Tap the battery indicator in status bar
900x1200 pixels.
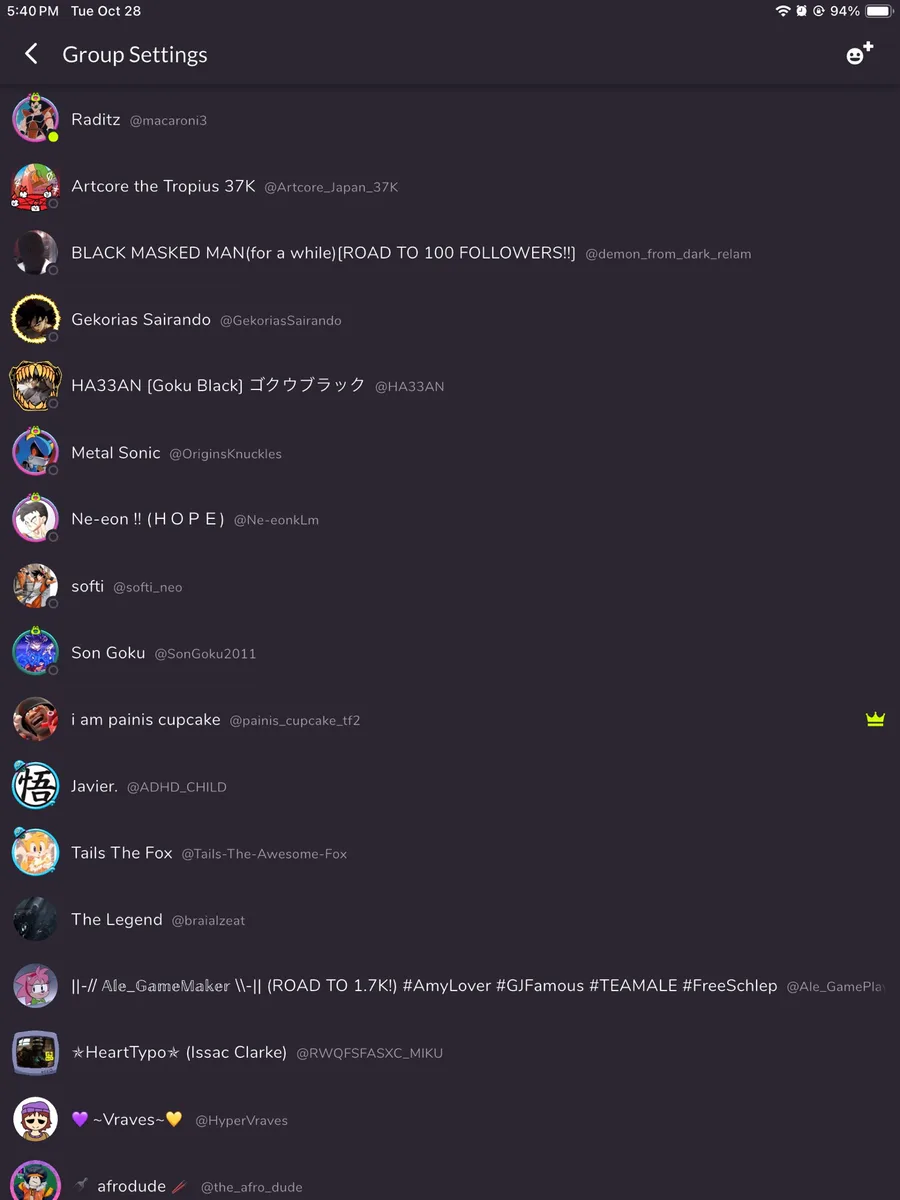click(x=879, y=11)
